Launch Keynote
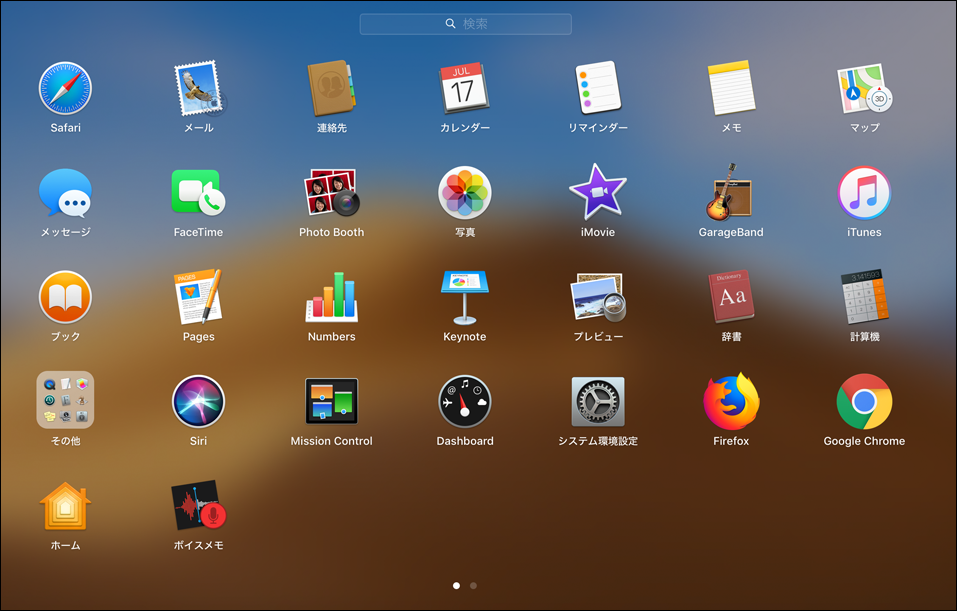This screenshot has width=957, height=611. pyautogui.click(x=464, y=297)
